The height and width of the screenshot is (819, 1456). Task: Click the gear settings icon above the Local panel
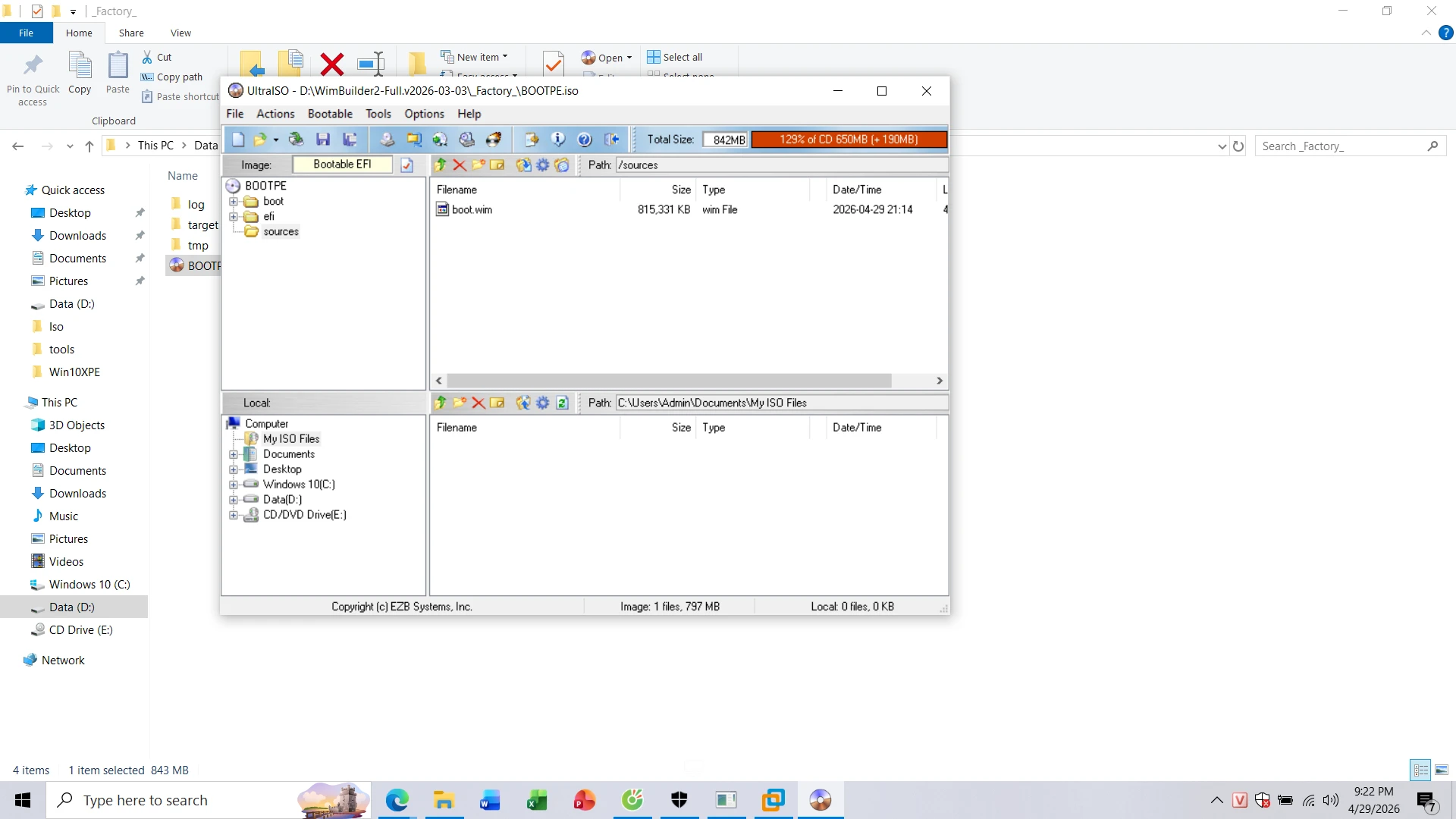[543, 403]
